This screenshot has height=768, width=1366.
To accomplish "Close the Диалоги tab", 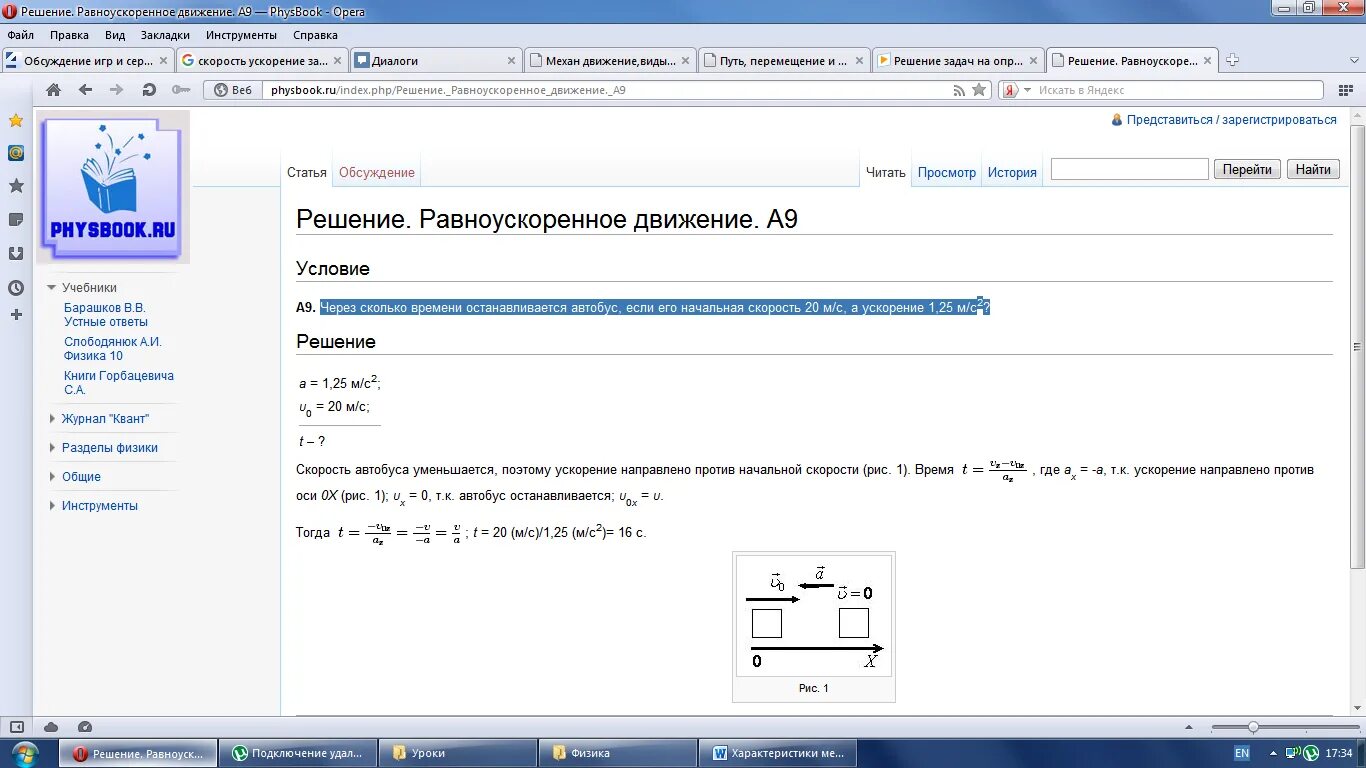I will (x=512, y=61).
